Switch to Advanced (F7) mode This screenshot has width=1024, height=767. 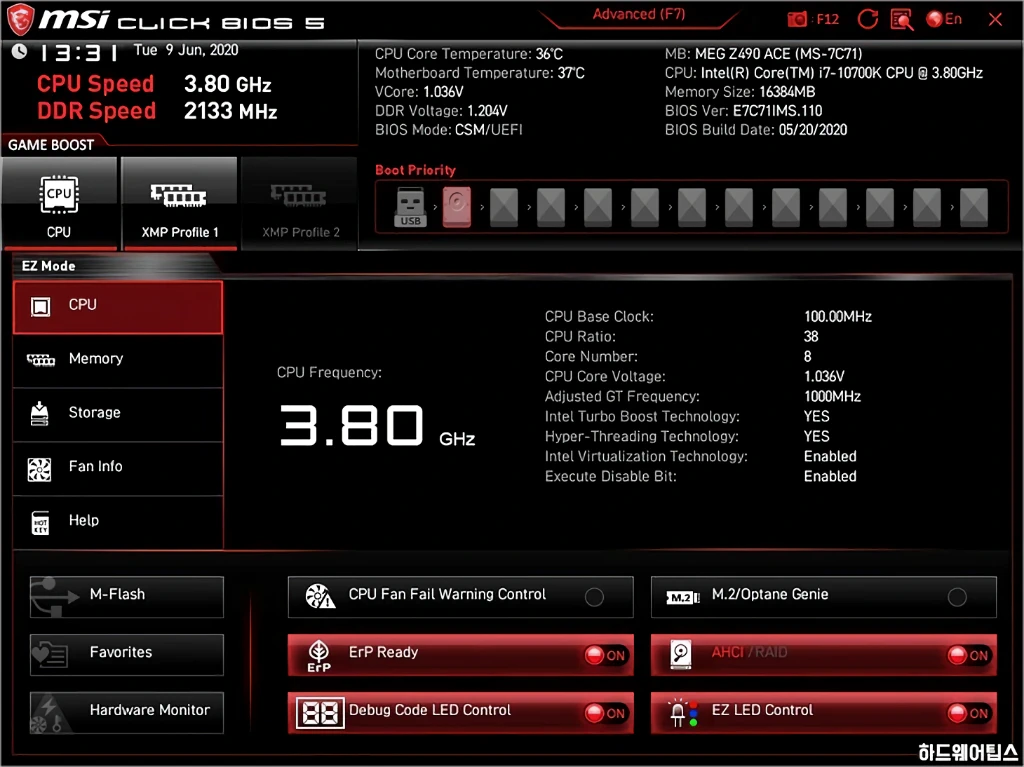point(638,14)
